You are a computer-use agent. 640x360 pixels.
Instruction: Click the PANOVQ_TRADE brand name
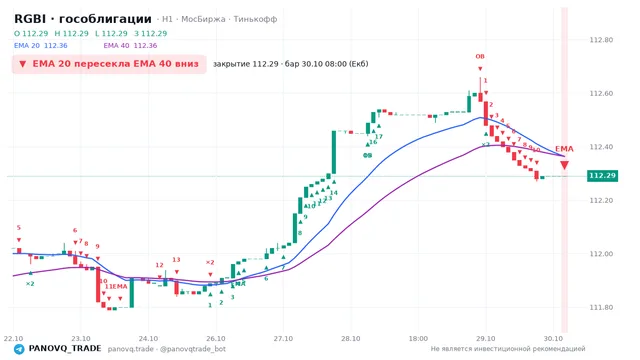pyautogui.click(x=65, y=349)
